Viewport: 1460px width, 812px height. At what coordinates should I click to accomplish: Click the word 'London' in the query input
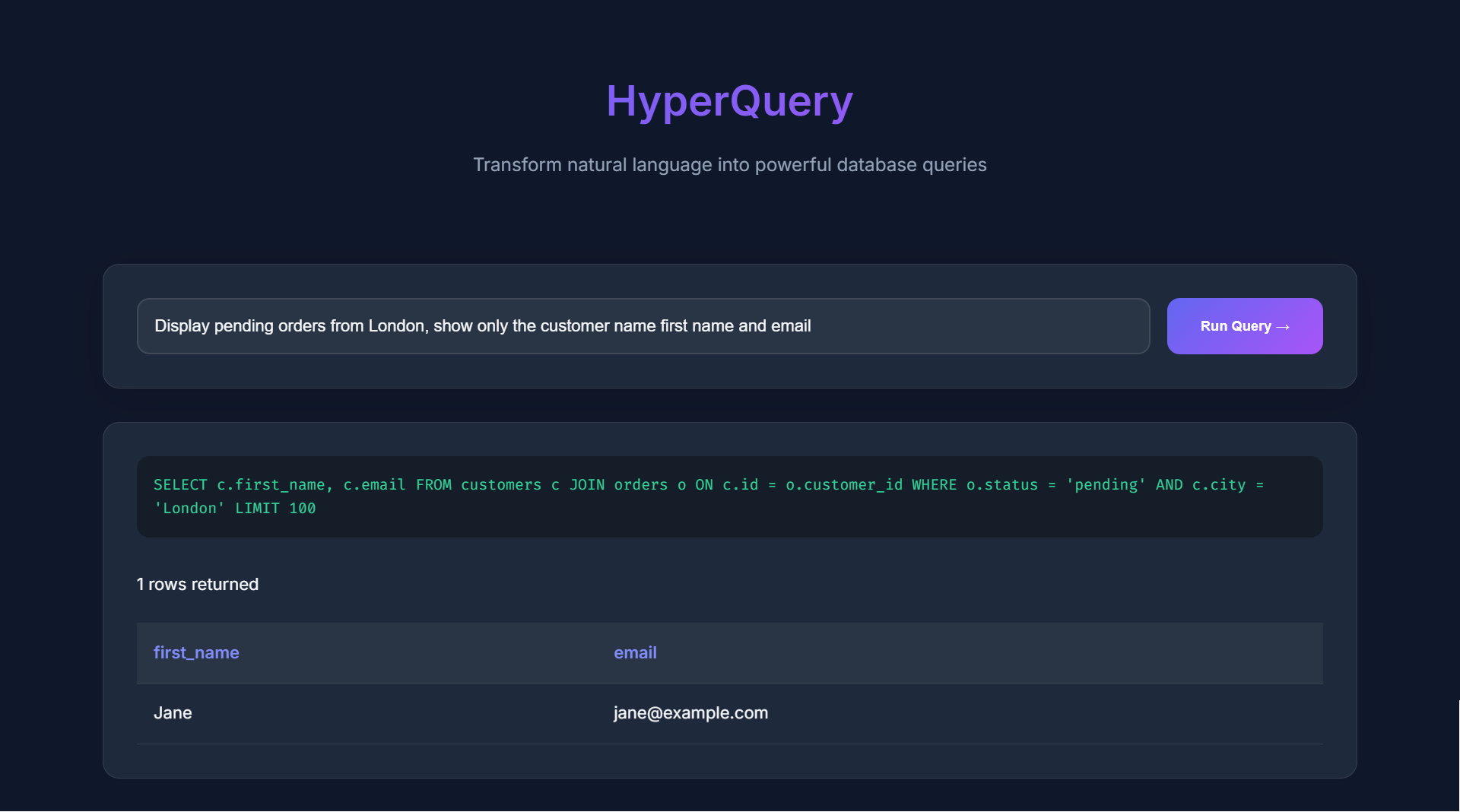pos(398,326)
